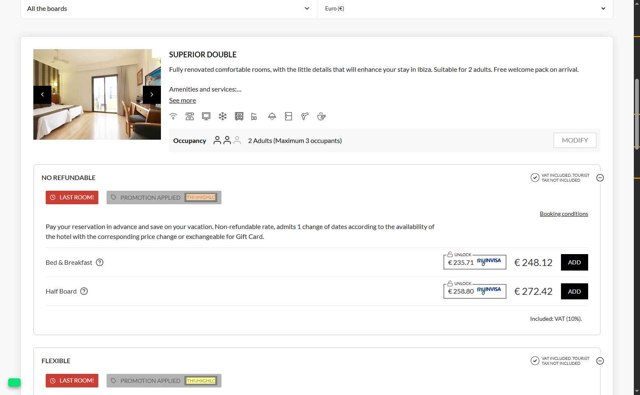
Task: Click the bed amenity icon
Action: click(254, 116)
